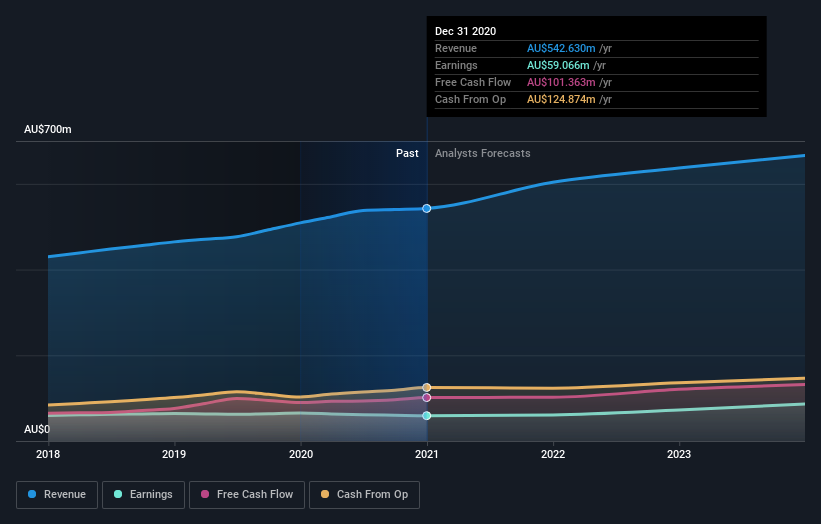The height and width of the screenshot is (524, 821).
Task: Select the Earnings data point at 2021
Action: click(427, 416)
